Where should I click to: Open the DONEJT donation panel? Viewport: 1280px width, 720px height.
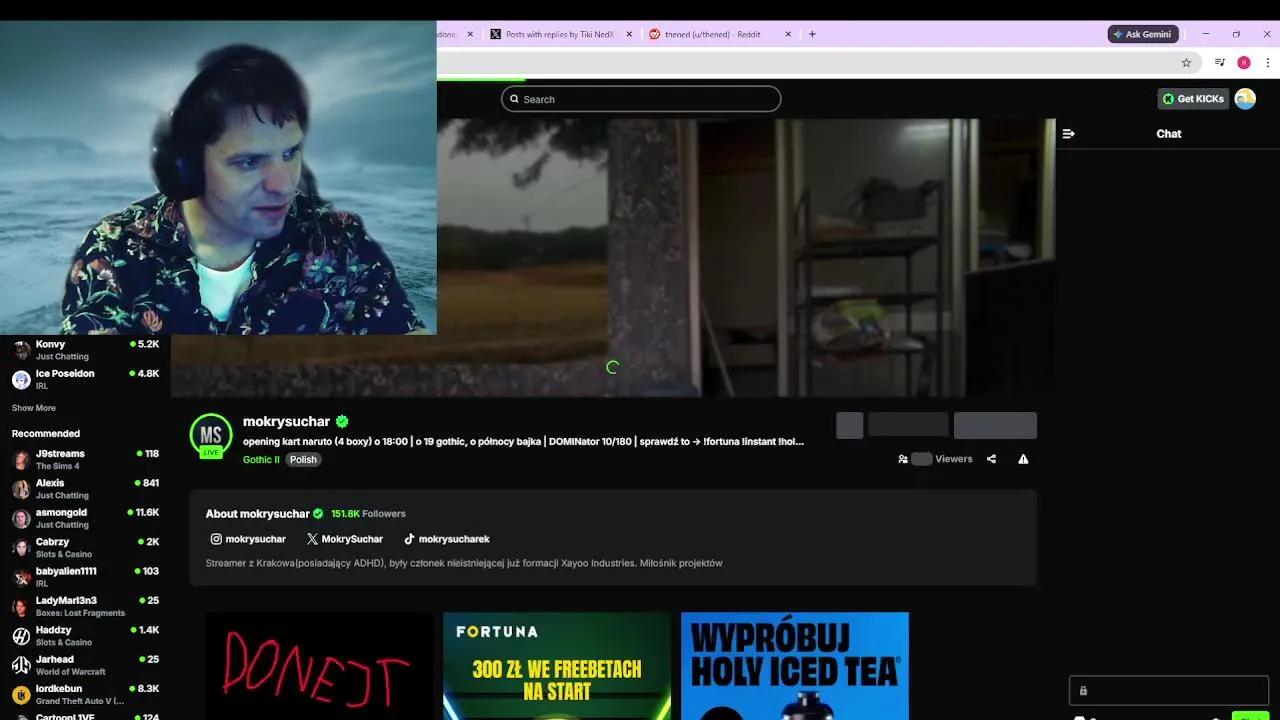click(x=319, y=666)
